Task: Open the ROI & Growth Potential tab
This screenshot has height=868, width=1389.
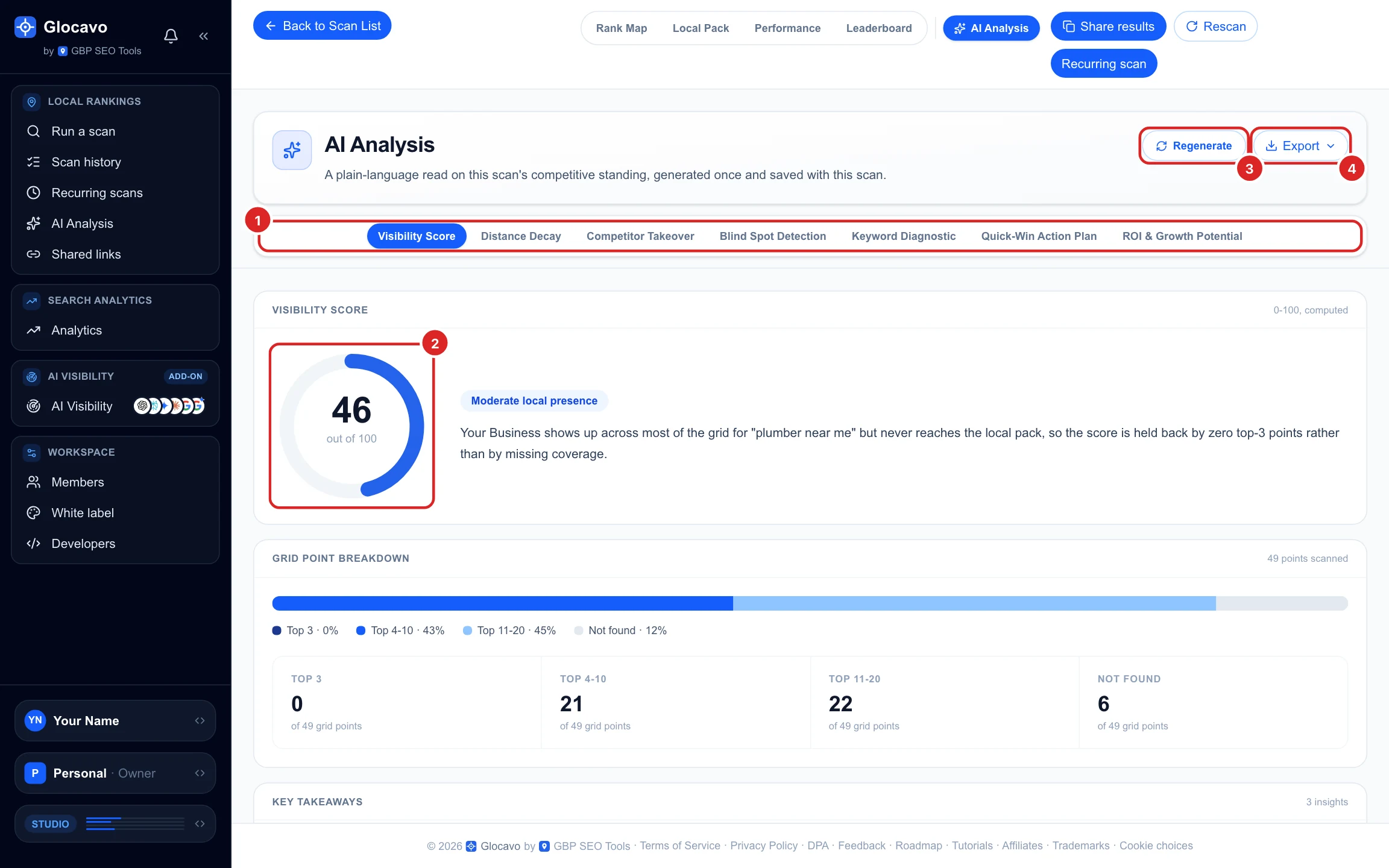Action: click(1182, 236)
